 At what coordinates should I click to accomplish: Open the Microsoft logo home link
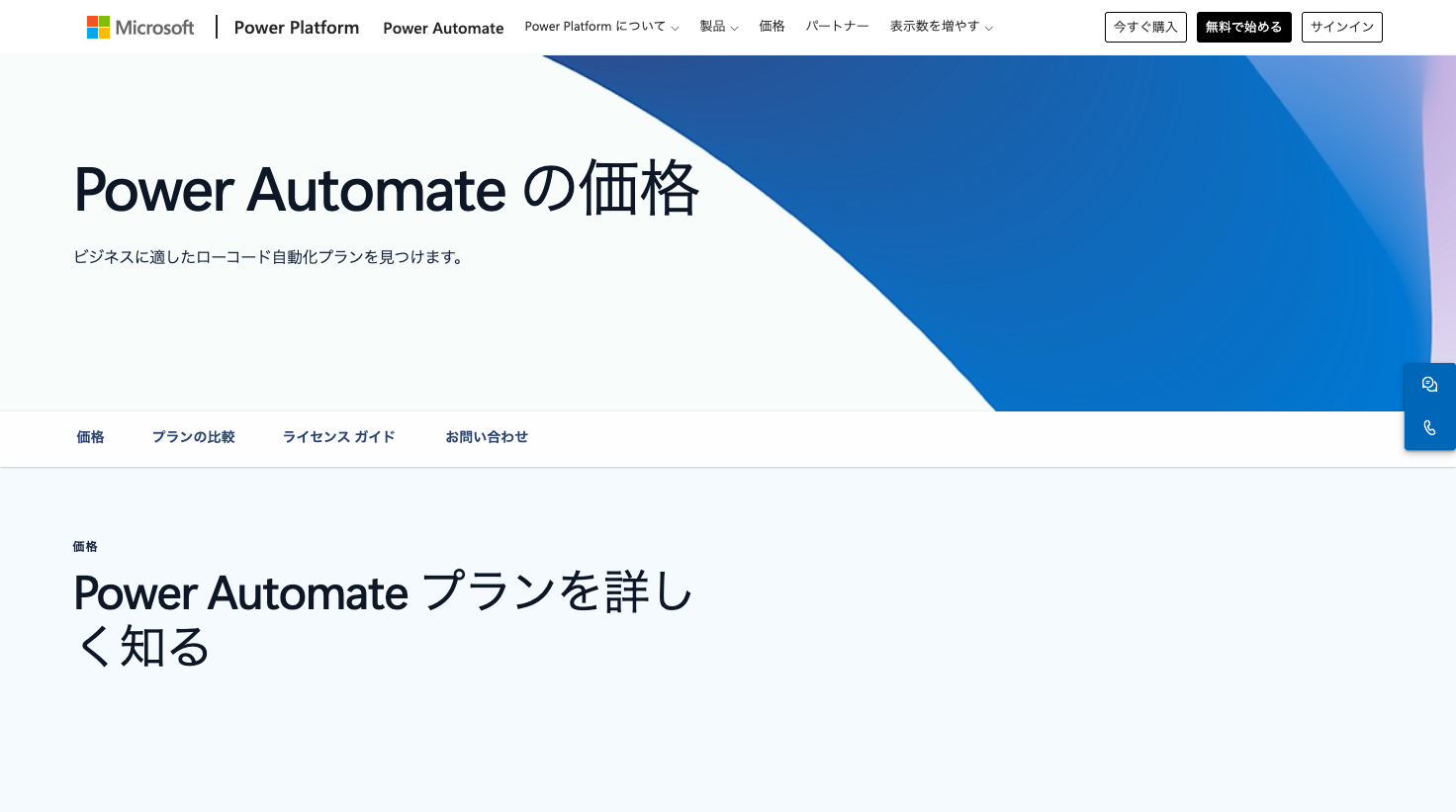[140, 28]
